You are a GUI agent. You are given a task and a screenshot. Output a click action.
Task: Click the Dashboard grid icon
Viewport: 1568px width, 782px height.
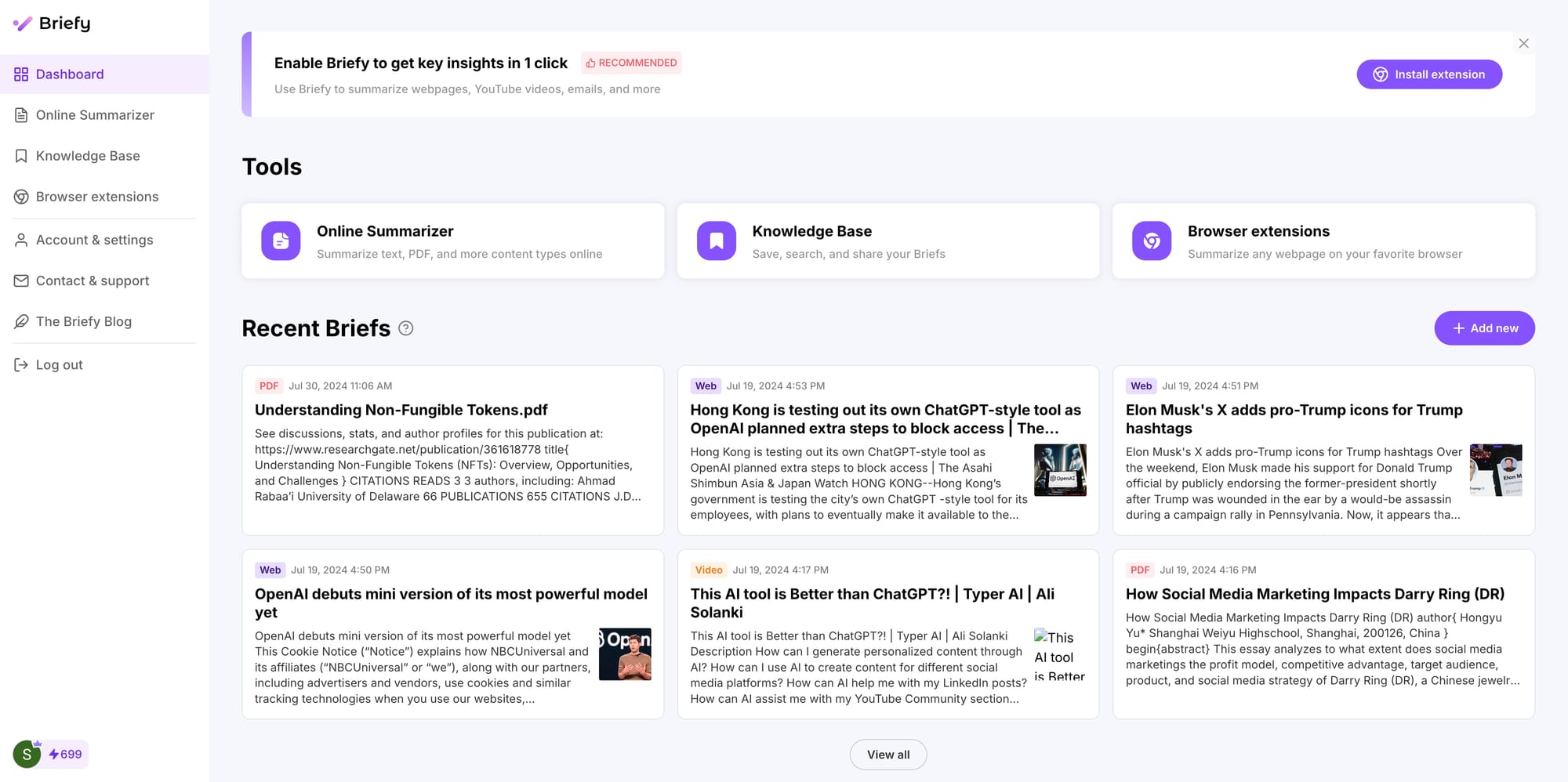pos(21,74)
